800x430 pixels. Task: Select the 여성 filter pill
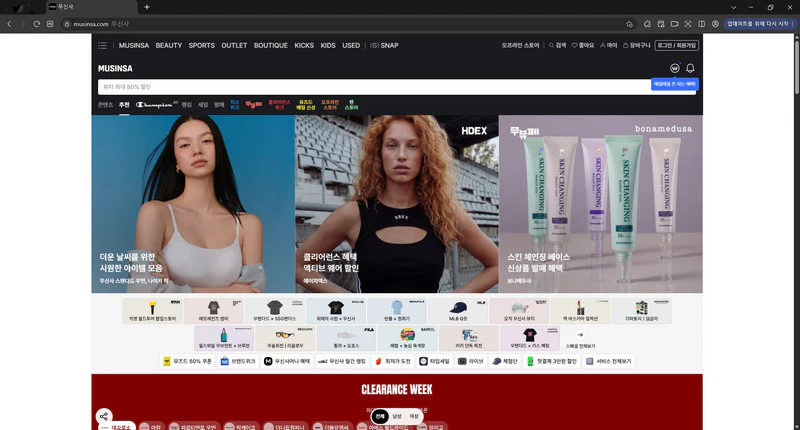[414, 416]
